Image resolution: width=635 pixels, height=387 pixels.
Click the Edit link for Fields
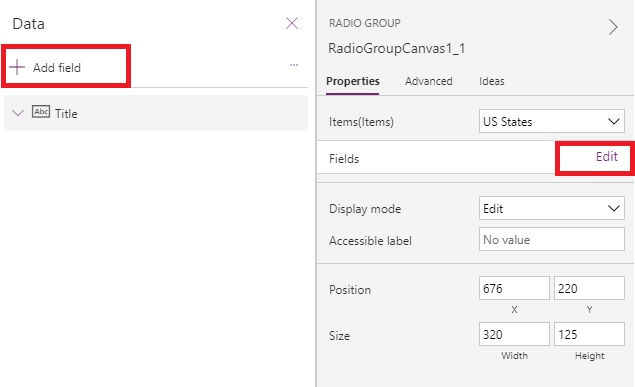coord(606,157)
